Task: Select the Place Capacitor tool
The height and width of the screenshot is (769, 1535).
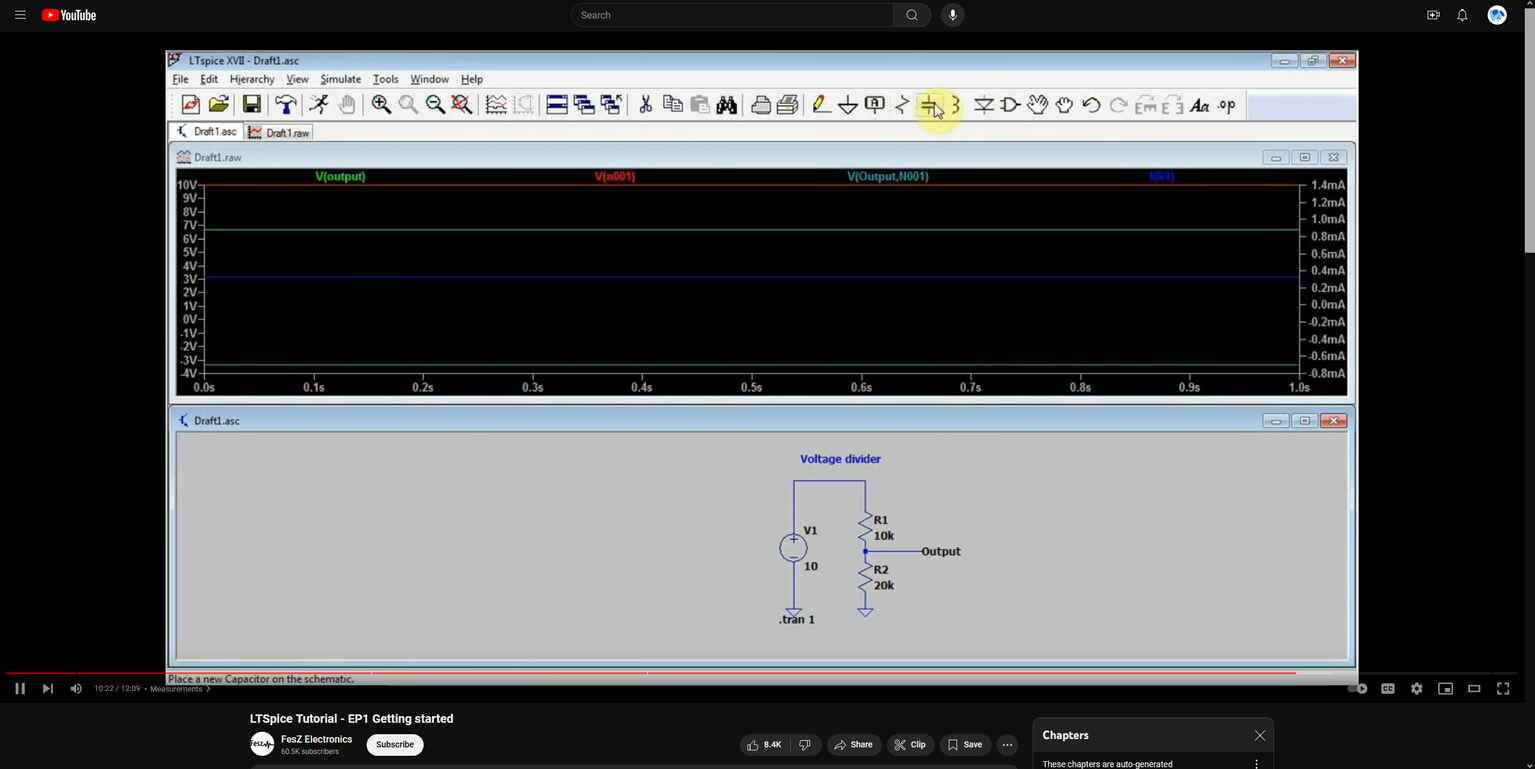Action: coord(929,105)
